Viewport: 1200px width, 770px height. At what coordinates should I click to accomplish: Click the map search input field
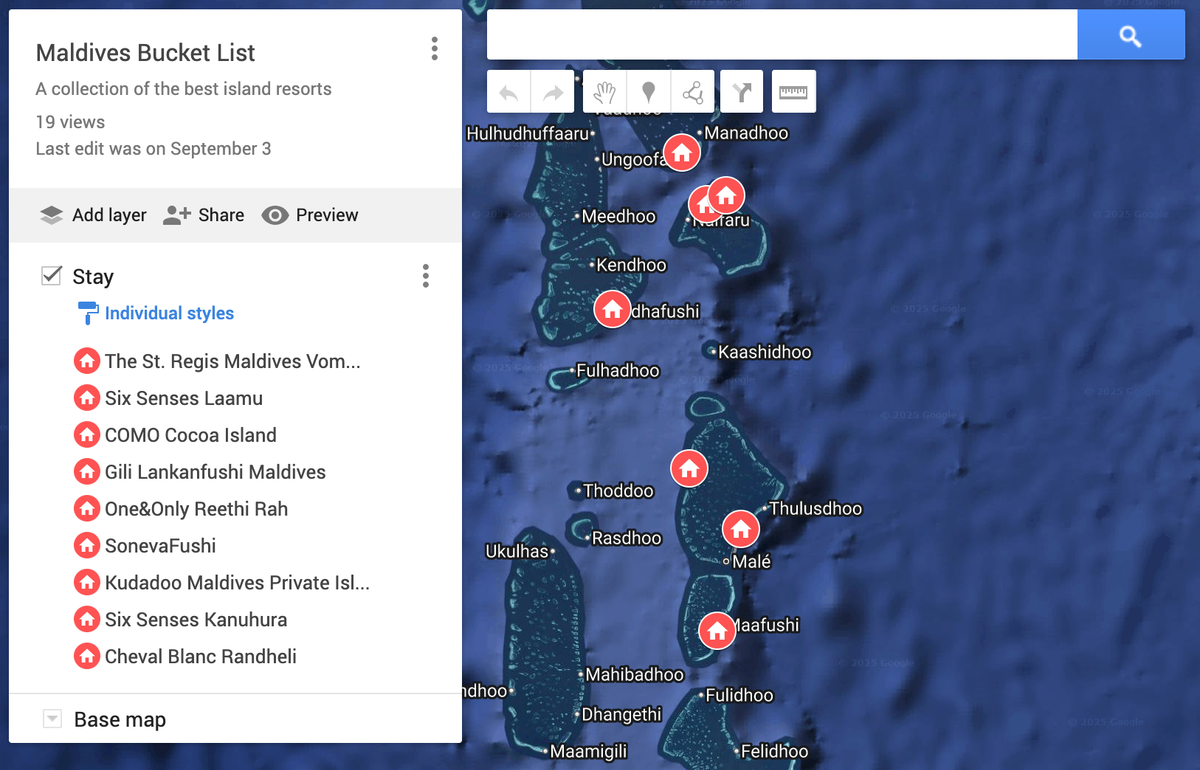click(780, 36)
